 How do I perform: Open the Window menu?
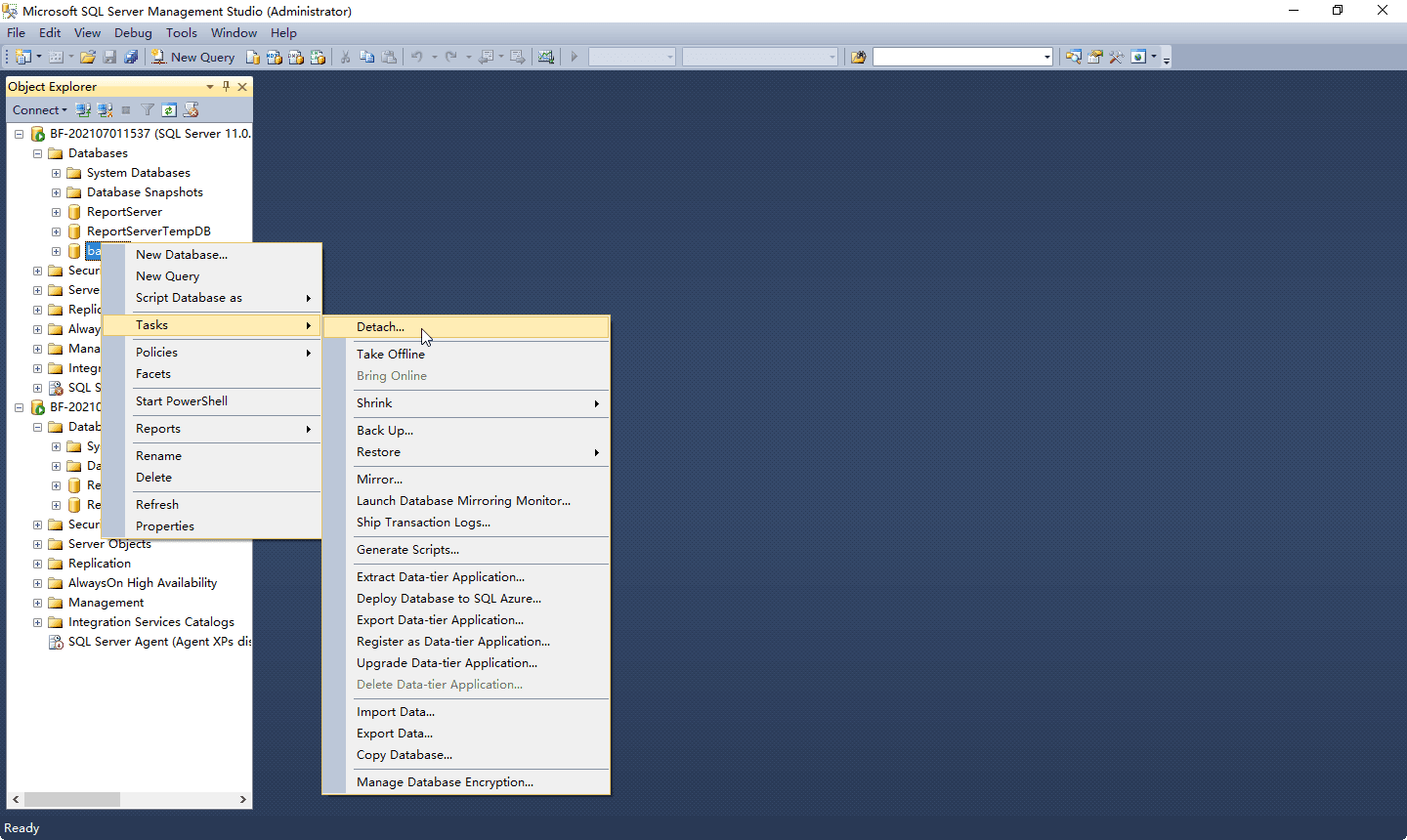234,33
